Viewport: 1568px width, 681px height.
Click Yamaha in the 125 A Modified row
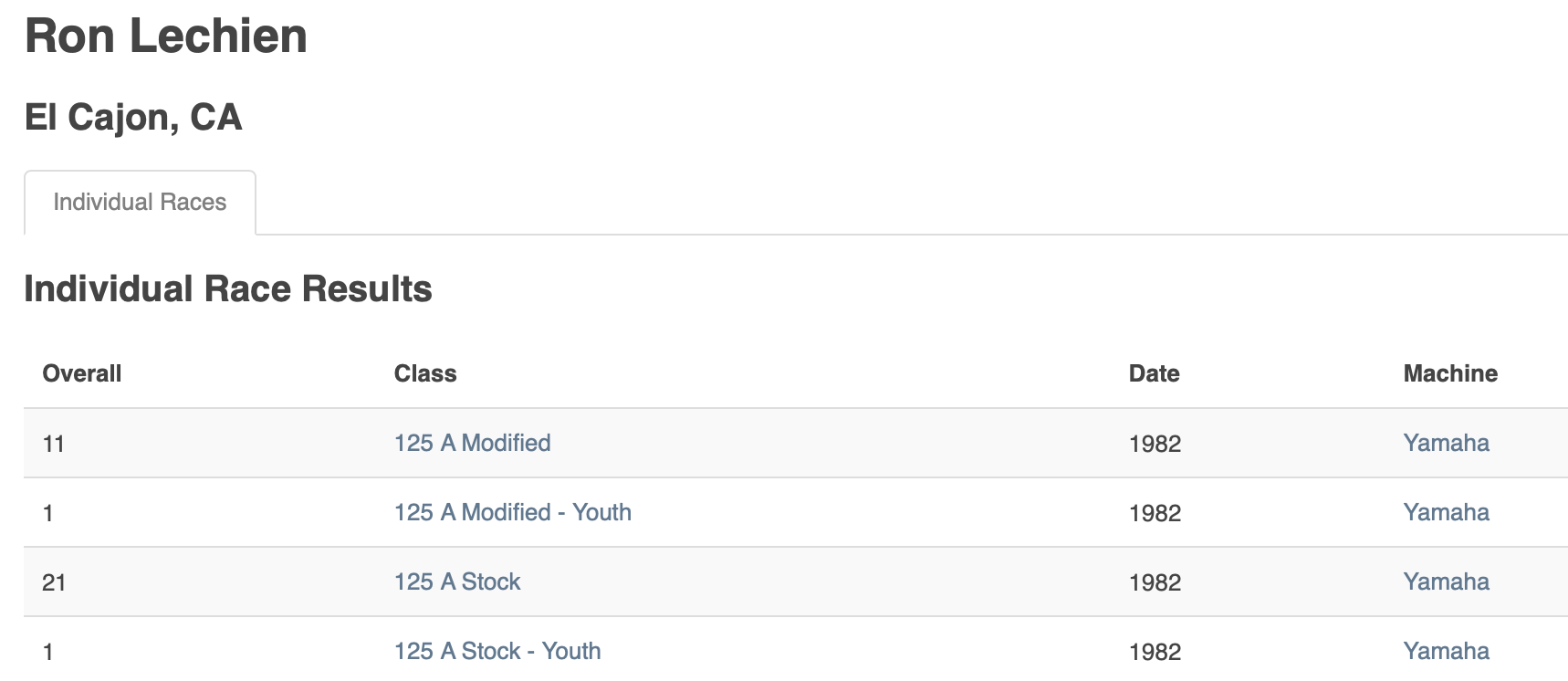(x=1446, y=443)
